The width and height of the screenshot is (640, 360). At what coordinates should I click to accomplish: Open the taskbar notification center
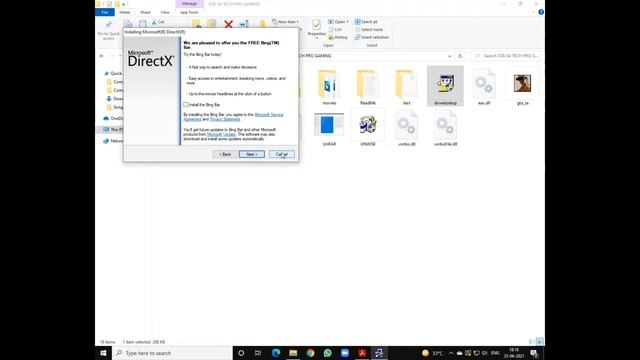click(534, 353)
